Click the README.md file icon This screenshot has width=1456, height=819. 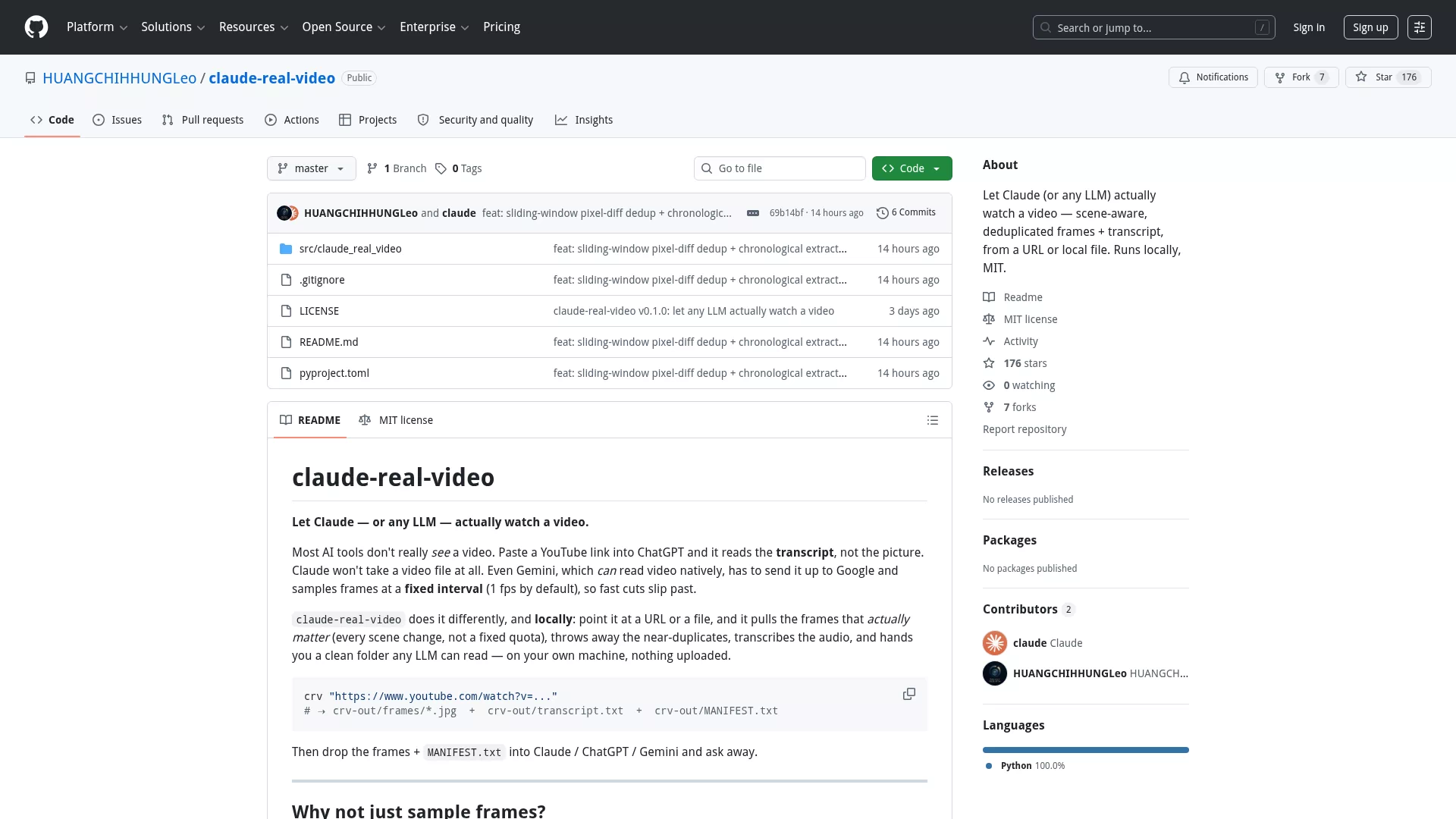pos(286,342)
